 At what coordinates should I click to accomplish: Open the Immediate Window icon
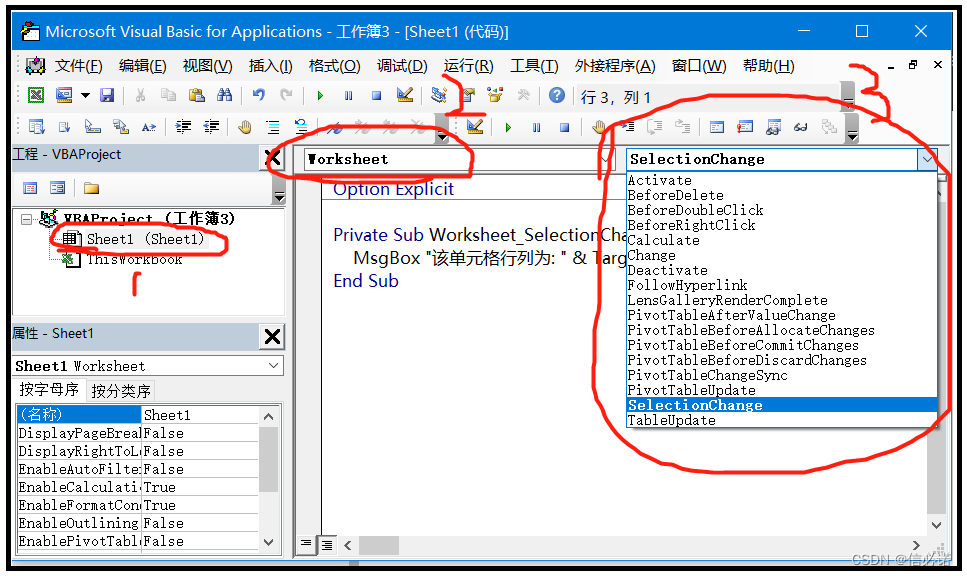[745, 127]
